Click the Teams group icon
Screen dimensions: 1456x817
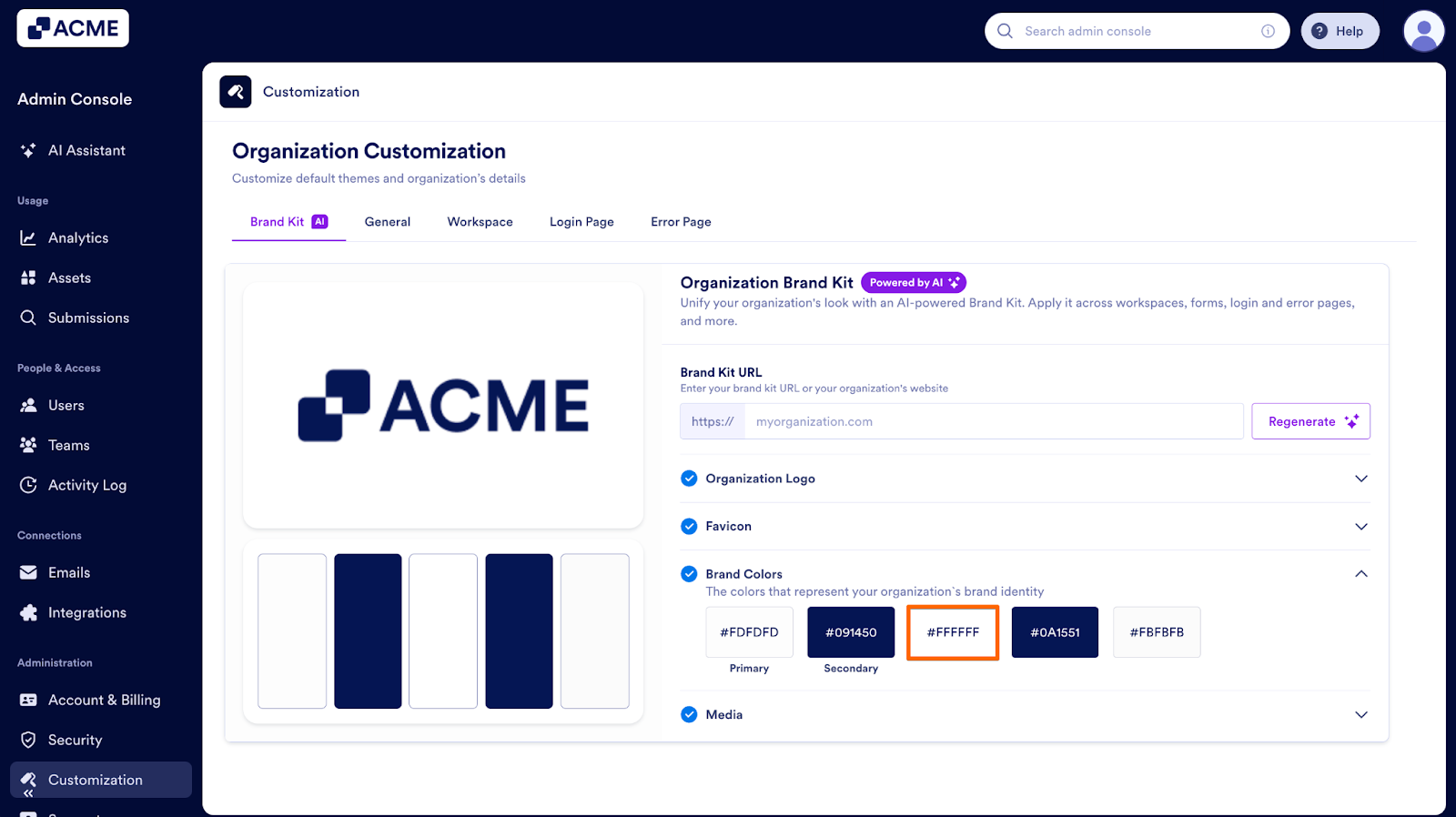coord(28,445)
